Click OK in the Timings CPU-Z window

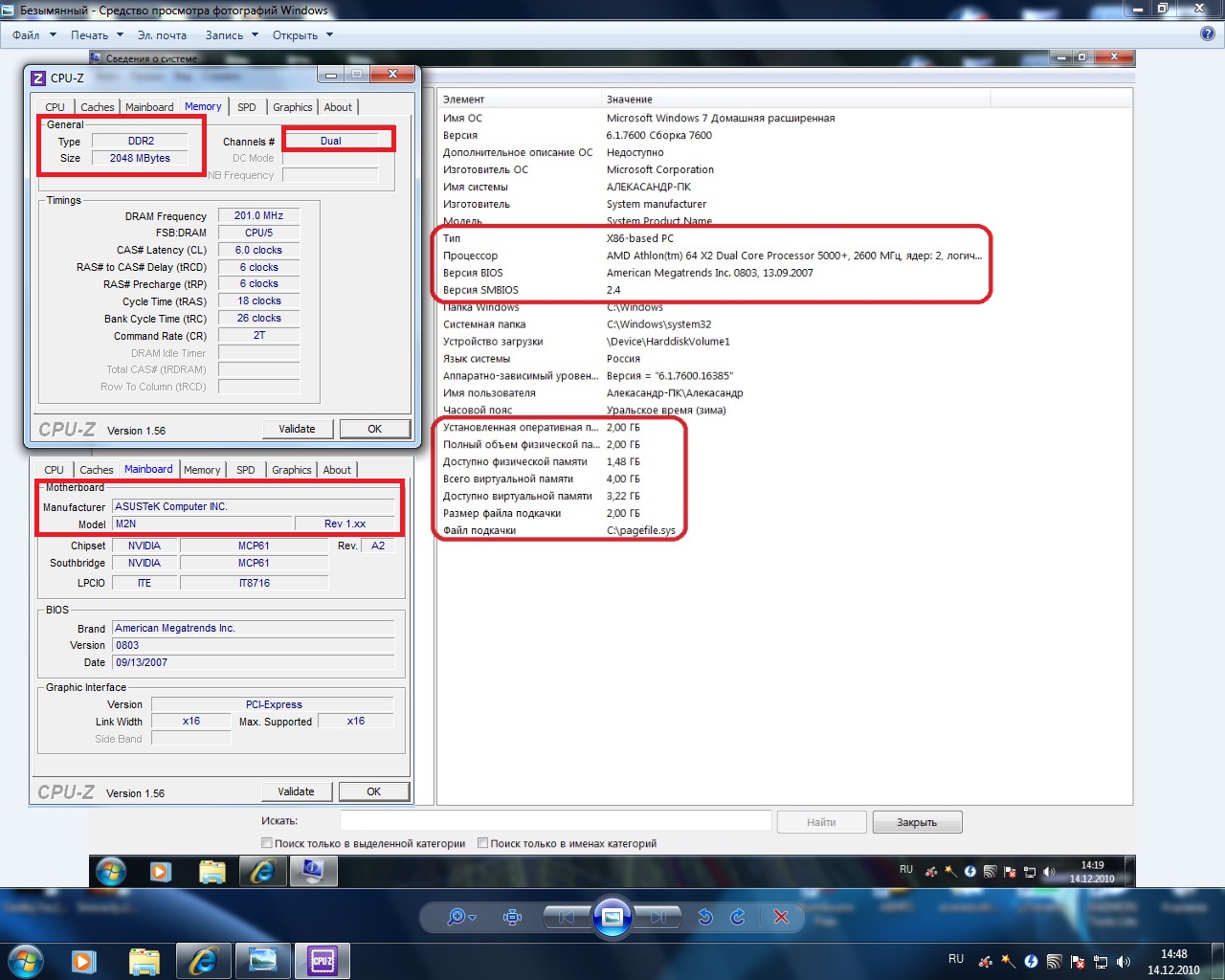375,429
